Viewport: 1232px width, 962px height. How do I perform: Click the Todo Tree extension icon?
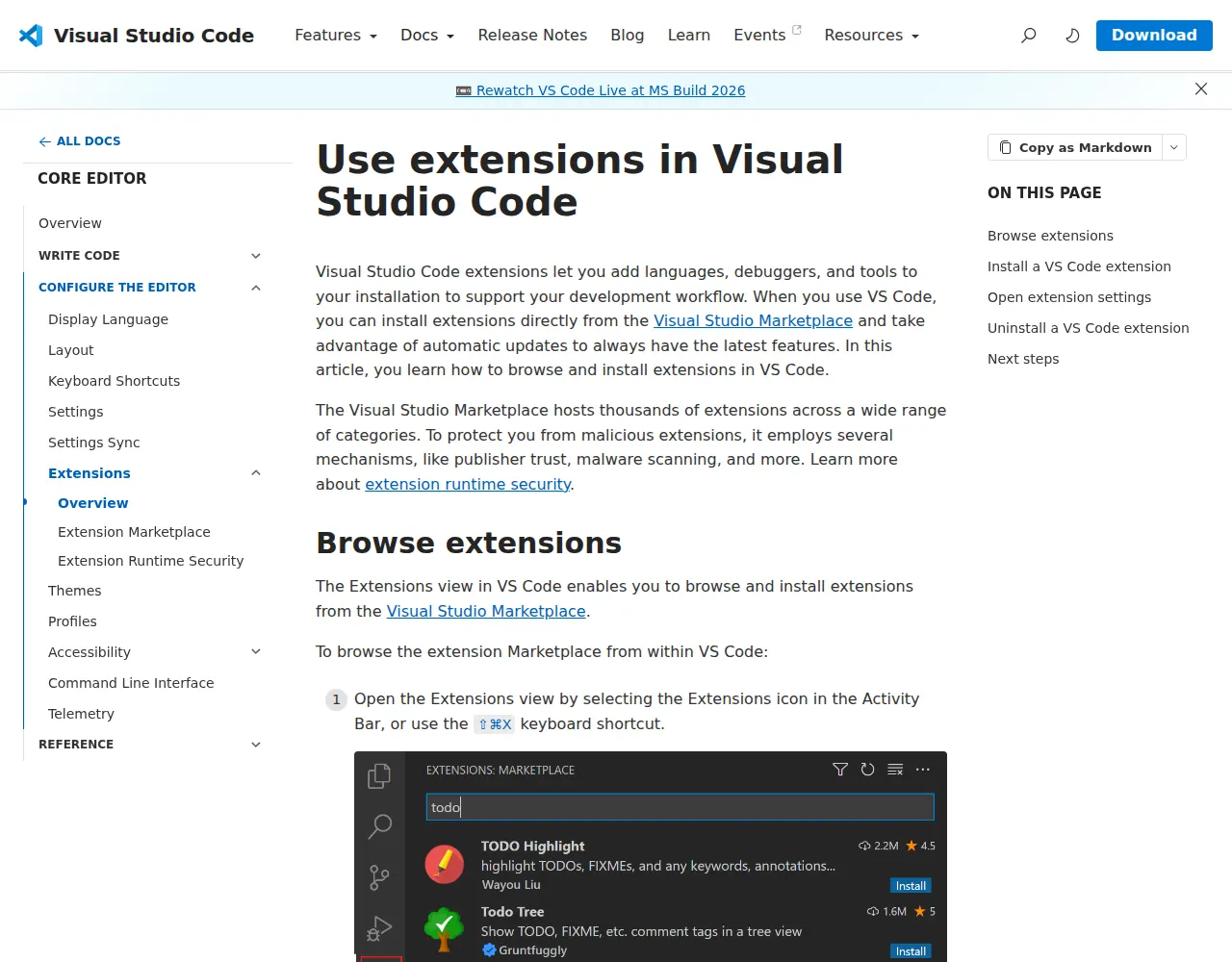point(444,929)
